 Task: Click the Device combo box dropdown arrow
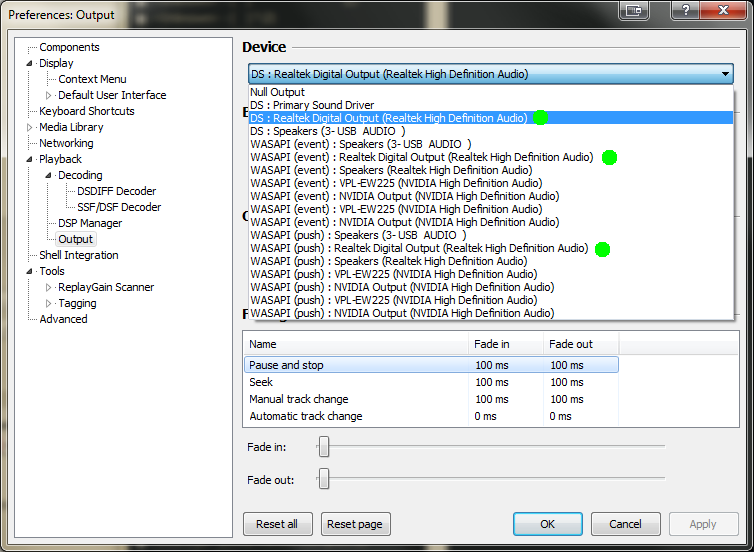[725, 74]
